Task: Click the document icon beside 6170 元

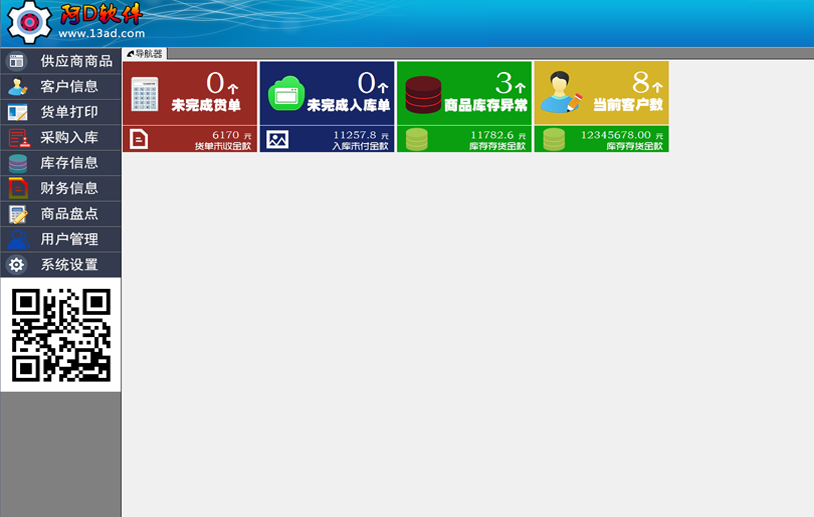Action: (x=139, y=139)
